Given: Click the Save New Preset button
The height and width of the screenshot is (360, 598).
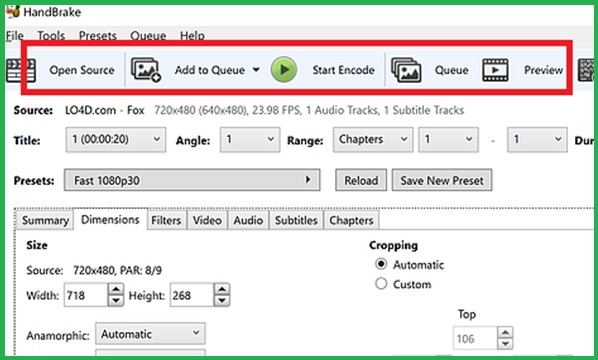Looking at the screenshot, I should [442, 180].
